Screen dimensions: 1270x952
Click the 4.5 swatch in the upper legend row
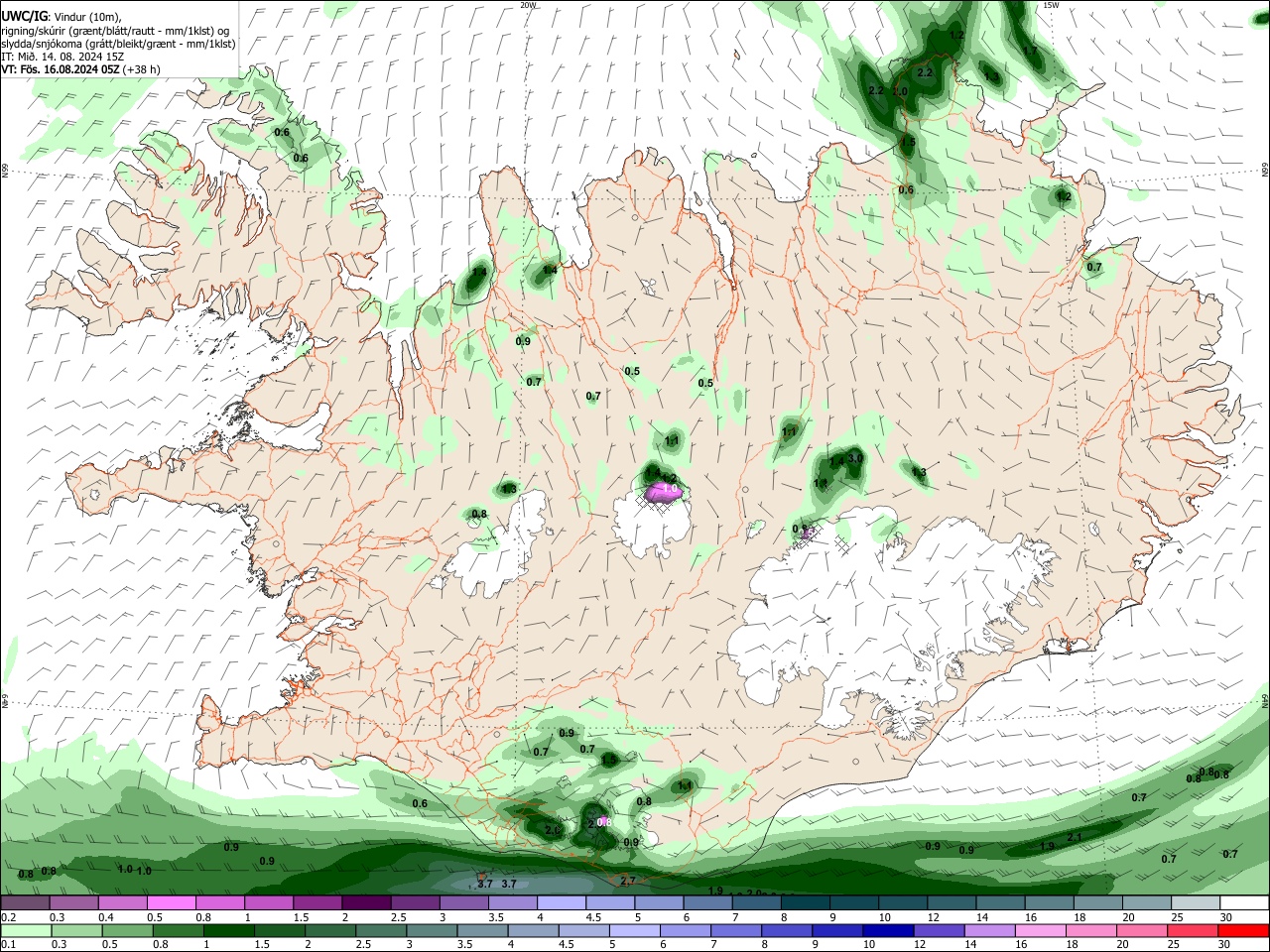coord(610,902)
